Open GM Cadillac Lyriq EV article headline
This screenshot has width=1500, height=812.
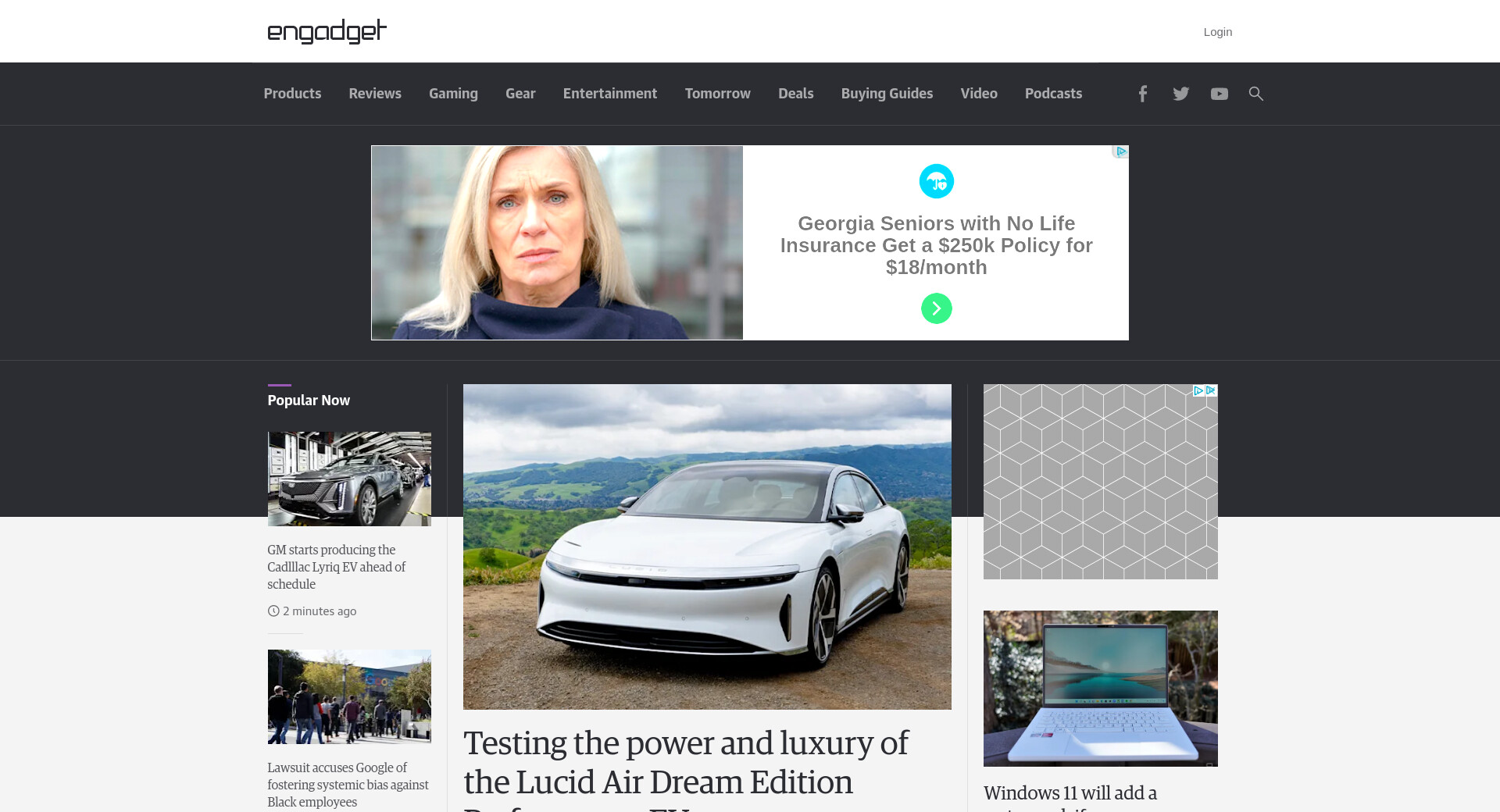point(337,567)
